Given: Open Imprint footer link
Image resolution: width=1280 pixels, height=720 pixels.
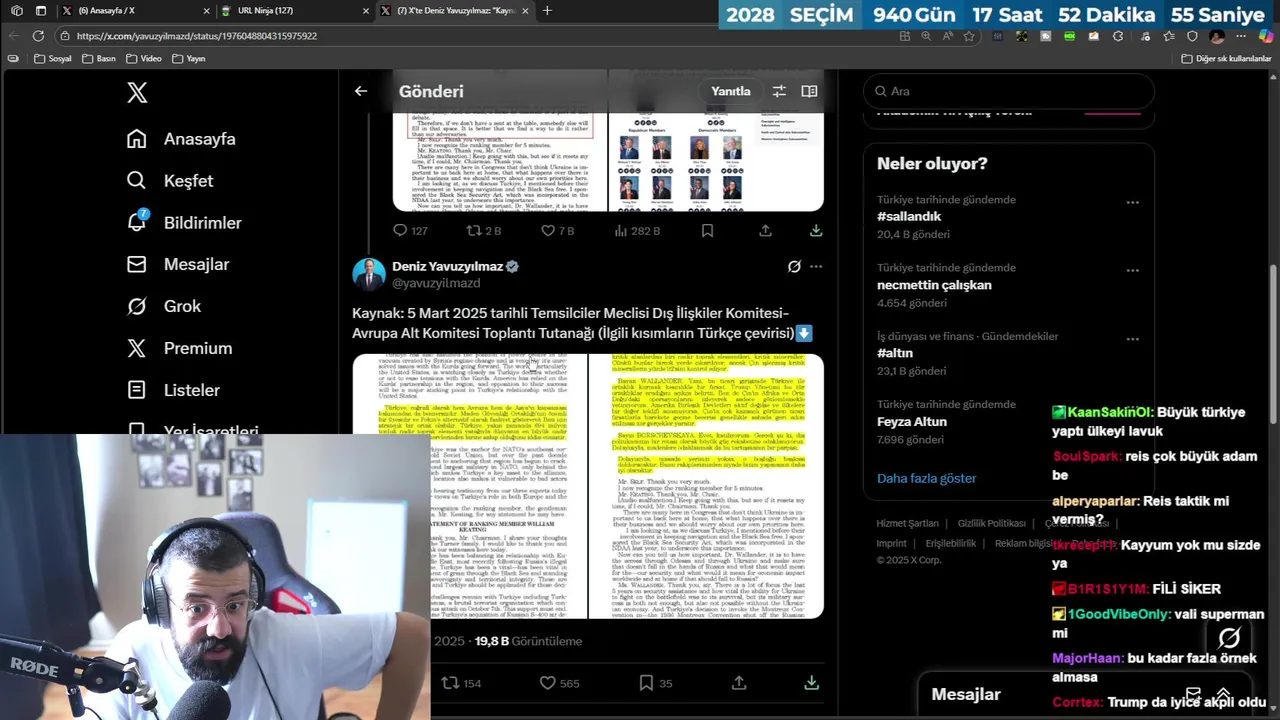Looking at the screenshot, I should pyautogui.click(x=892, y=543).
